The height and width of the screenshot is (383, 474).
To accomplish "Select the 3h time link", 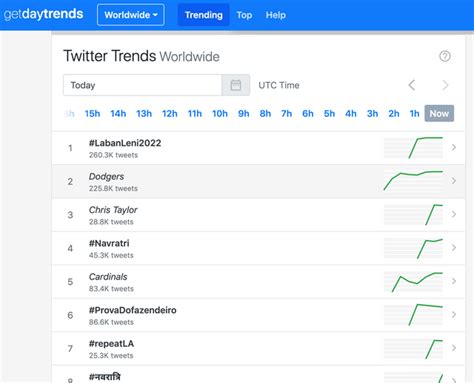I will click(373, 114).
